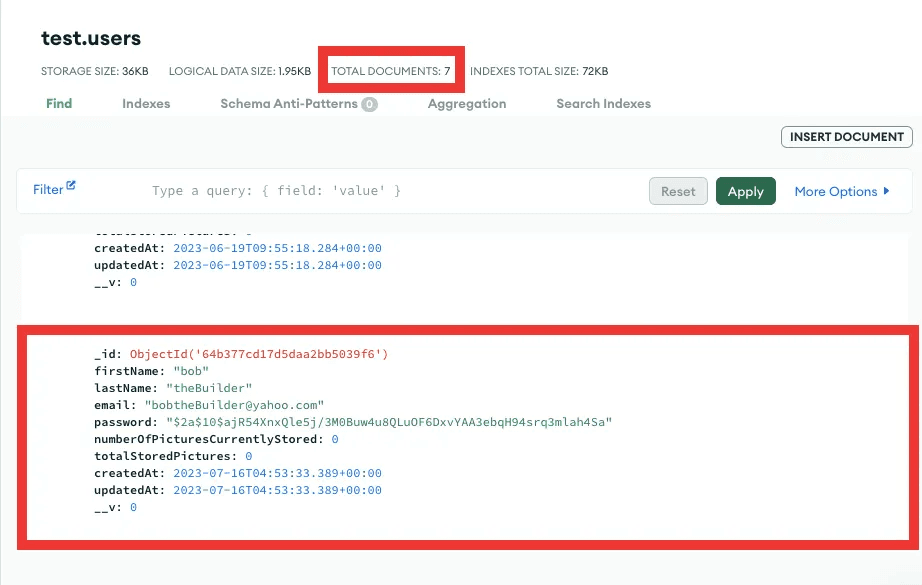Expand More Options for the query
Image resolution: width=922 pixels, height=585 pixels.
click(841, 191)
